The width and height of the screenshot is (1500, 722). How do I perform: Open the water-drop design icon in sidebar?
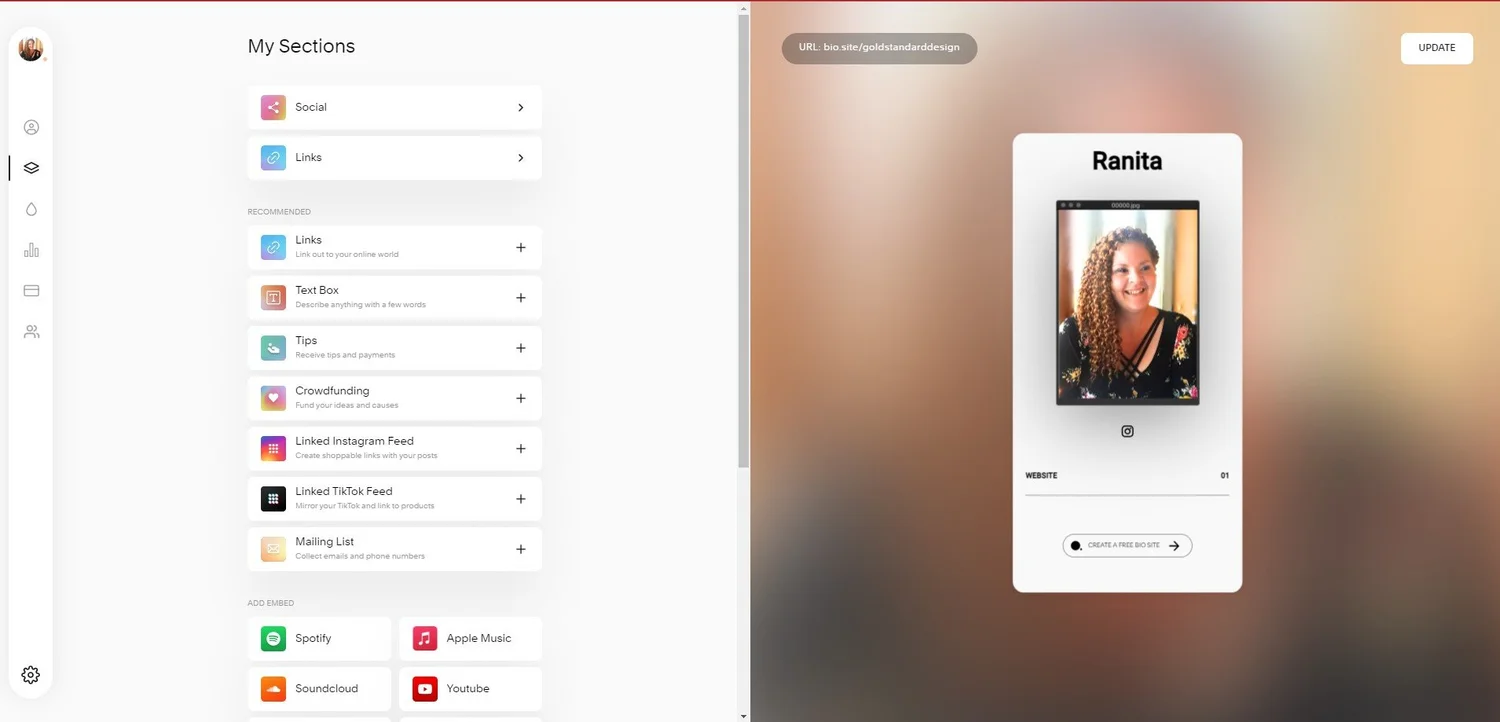coord(31,208)
